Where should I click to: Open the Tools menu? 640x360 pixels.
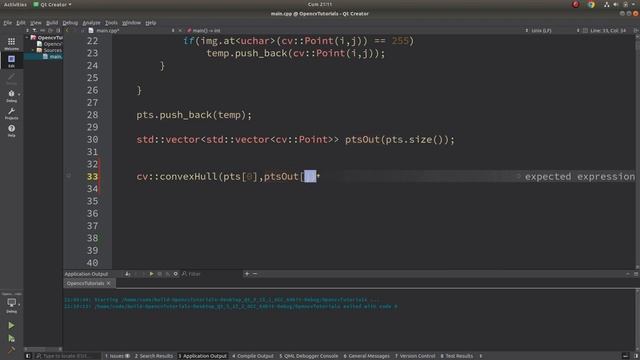coord(111,23)
